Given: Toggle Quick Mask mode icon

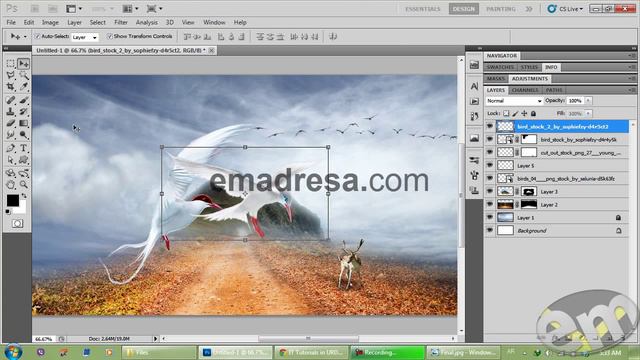Looking at the screenshot, I should click(x=17, y=223).
